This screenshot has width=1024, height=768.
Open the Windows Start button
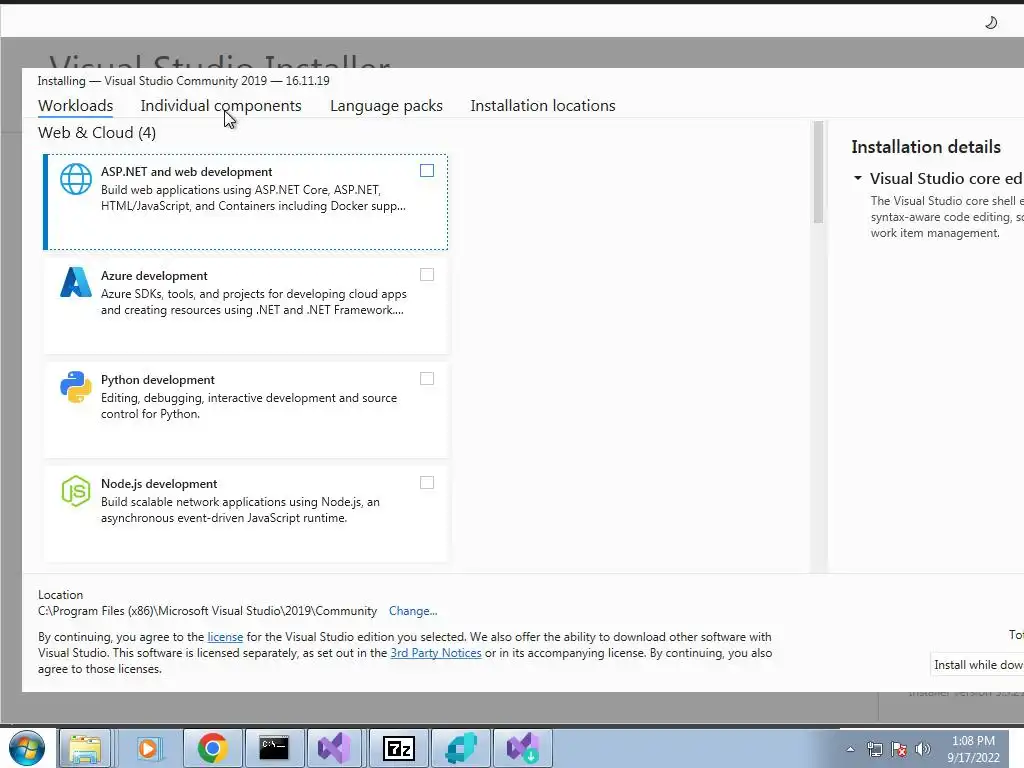(x=27, y=748)
